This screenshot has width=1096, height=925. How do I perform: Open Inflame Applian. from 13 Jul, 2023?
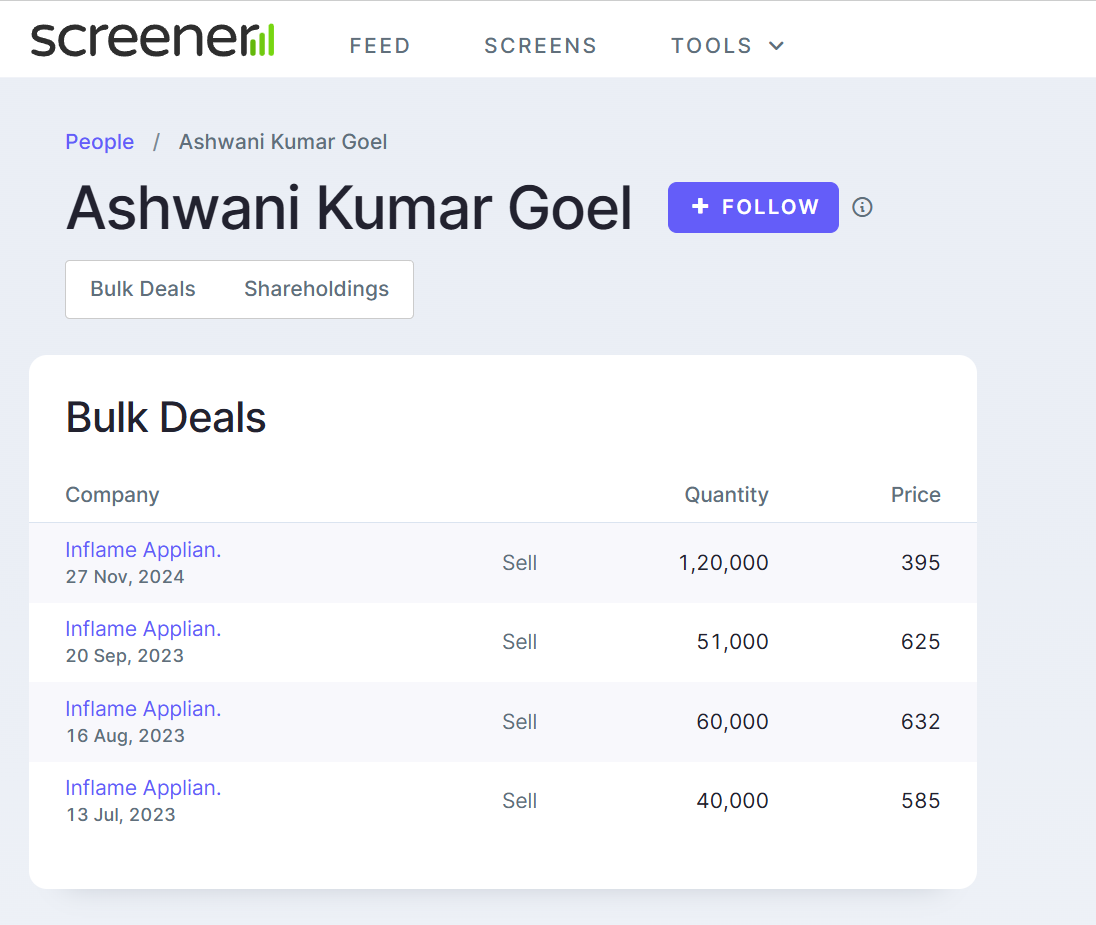click(x=143, y=788)
